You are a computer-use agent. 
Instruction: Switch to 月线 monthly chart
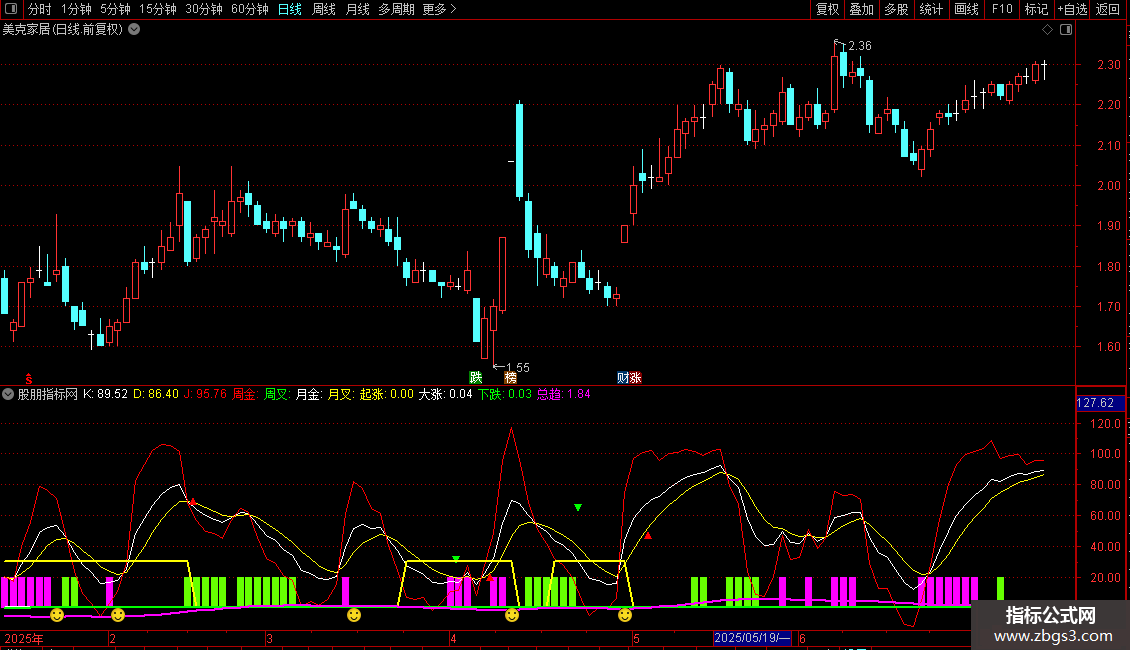(x=357, y=9)
